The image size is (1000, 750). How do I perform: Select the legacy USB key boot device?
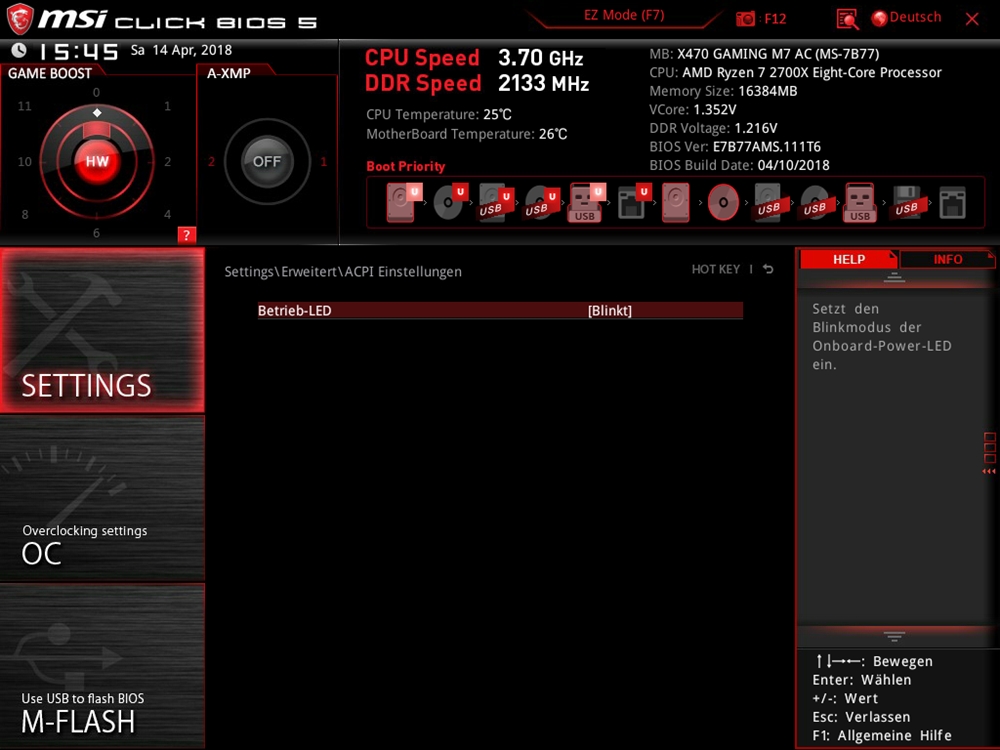coord(860,202)
